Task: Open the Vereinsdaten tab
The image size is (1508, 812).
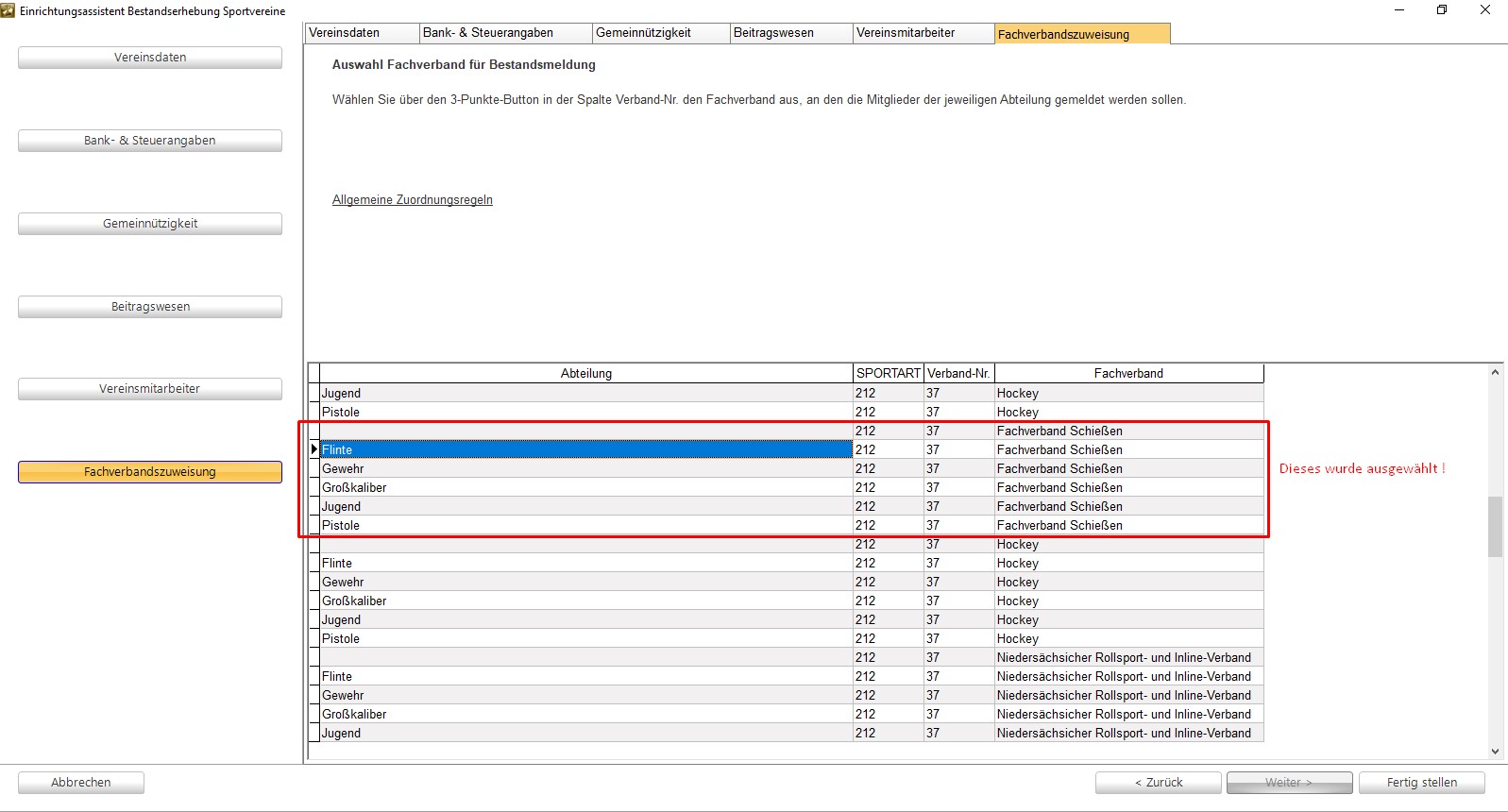Action: 363,33
